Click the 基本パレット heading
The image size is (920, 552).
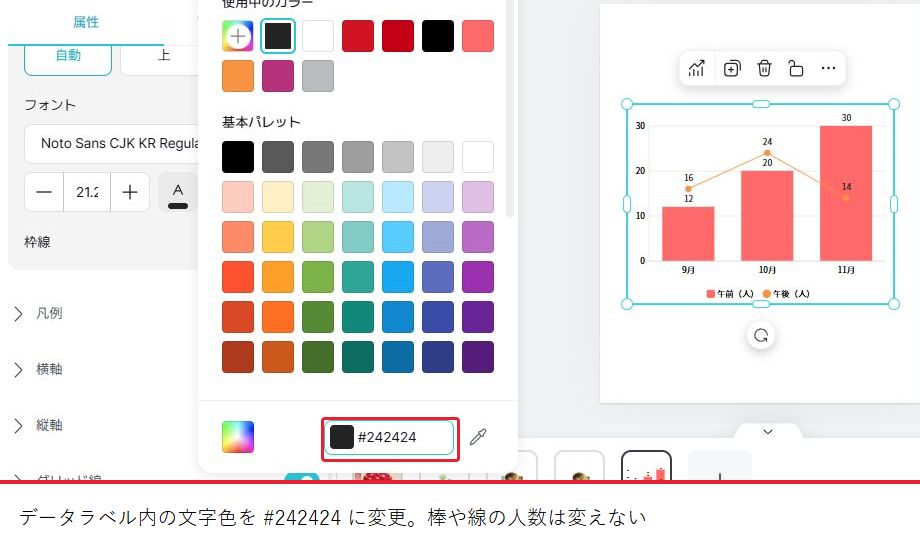(261, 122)
